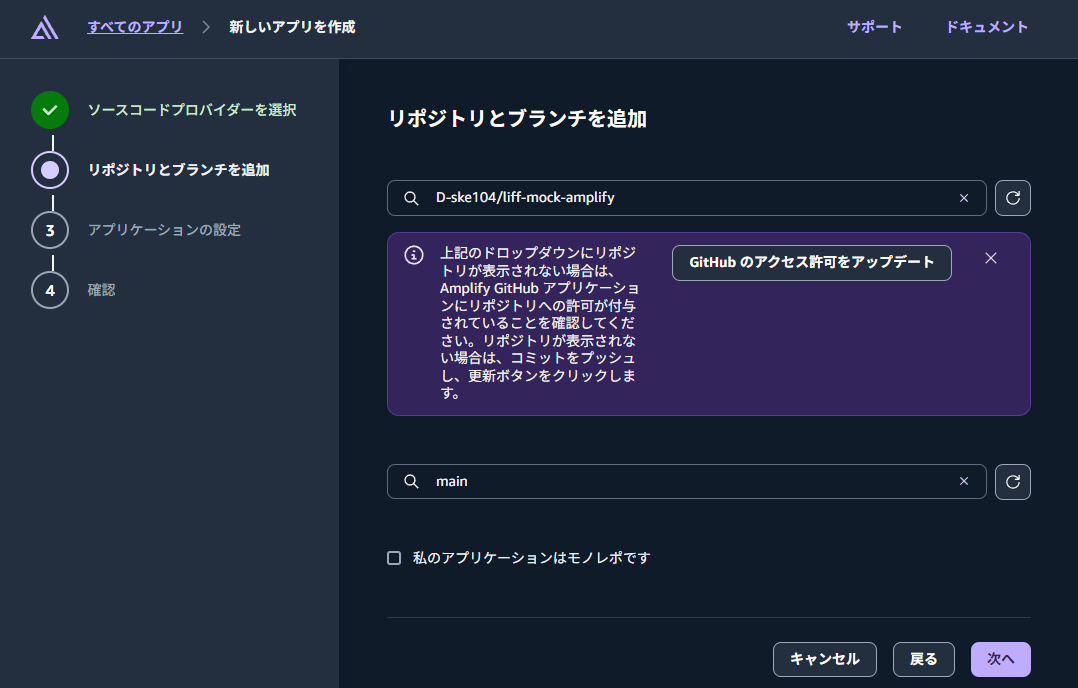Click the info banner message starting 上記のドロップダウン
This screenshot has width=1078, height=688.
540,323
